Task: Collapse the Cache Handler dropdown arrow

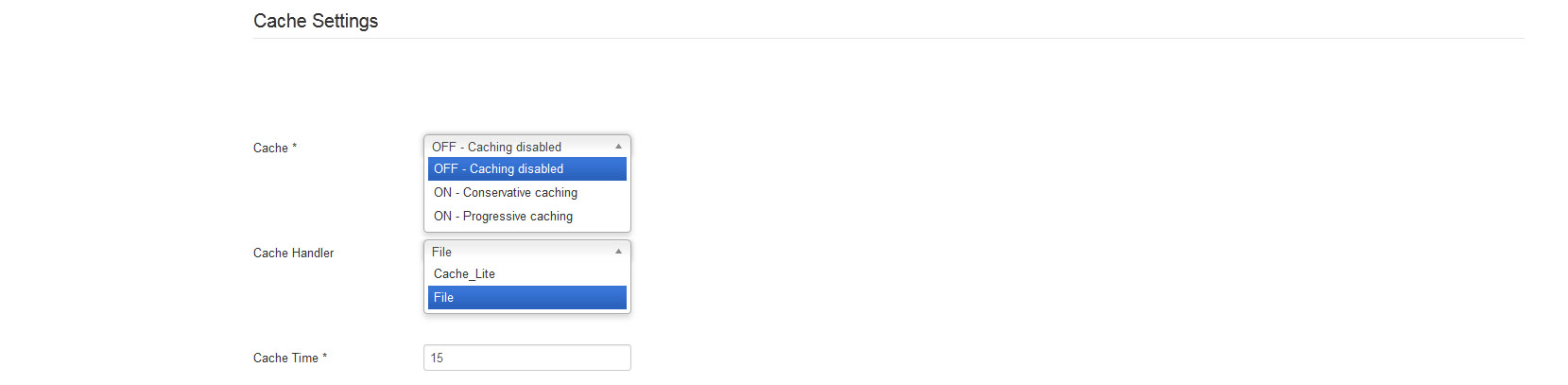Action: (x=618, y=252)
